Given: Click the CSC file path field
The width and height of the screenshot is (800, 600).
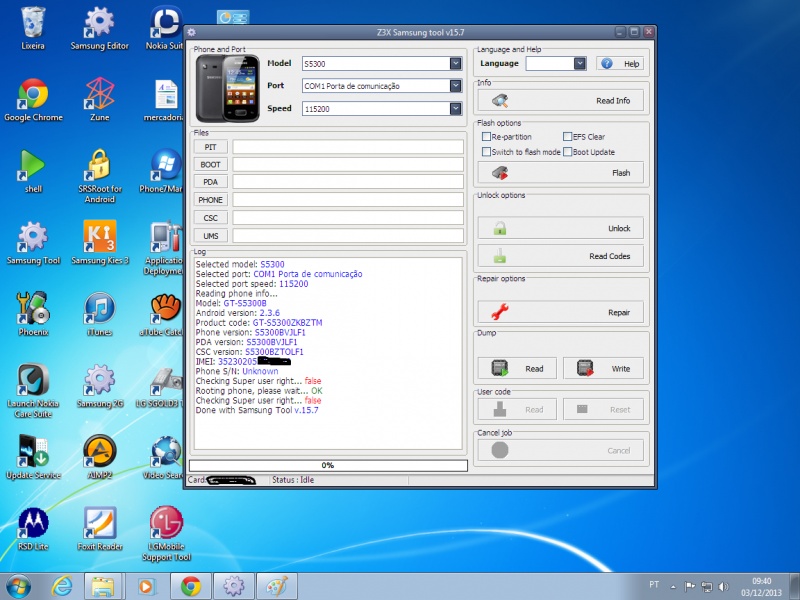Looking at the screenshot, I should [x=348, y=218].
